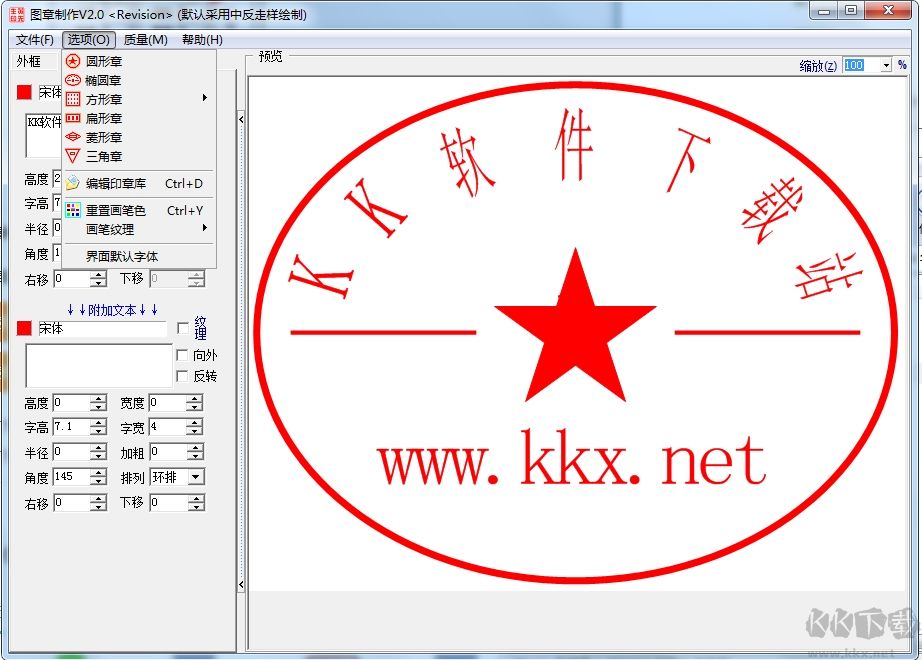
Task: Click 界面默认字体 default font entry
Action: (121, 257)
